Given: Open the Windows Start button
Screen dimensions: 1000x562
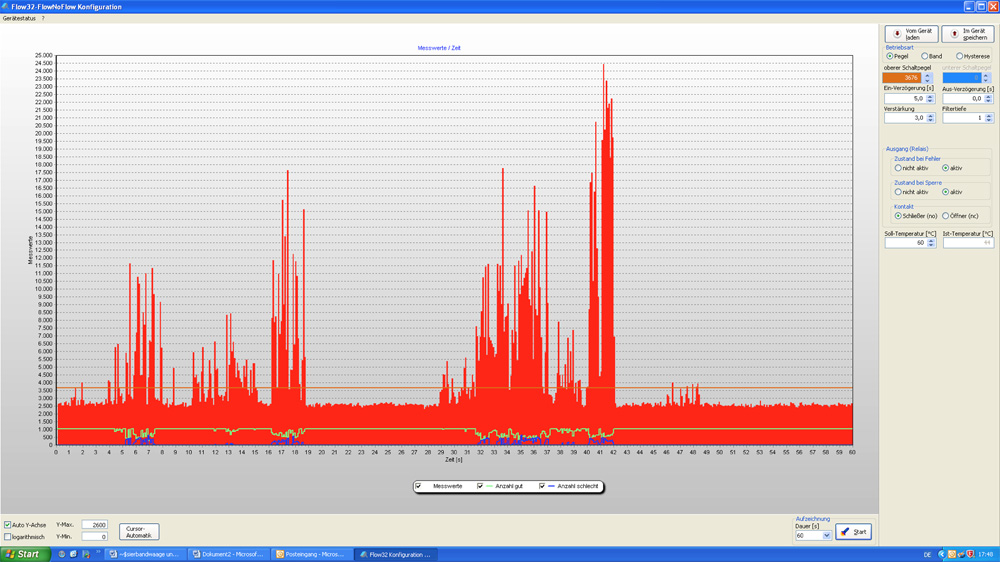Looking at the screenshot, I should click(x=25, y=554).
